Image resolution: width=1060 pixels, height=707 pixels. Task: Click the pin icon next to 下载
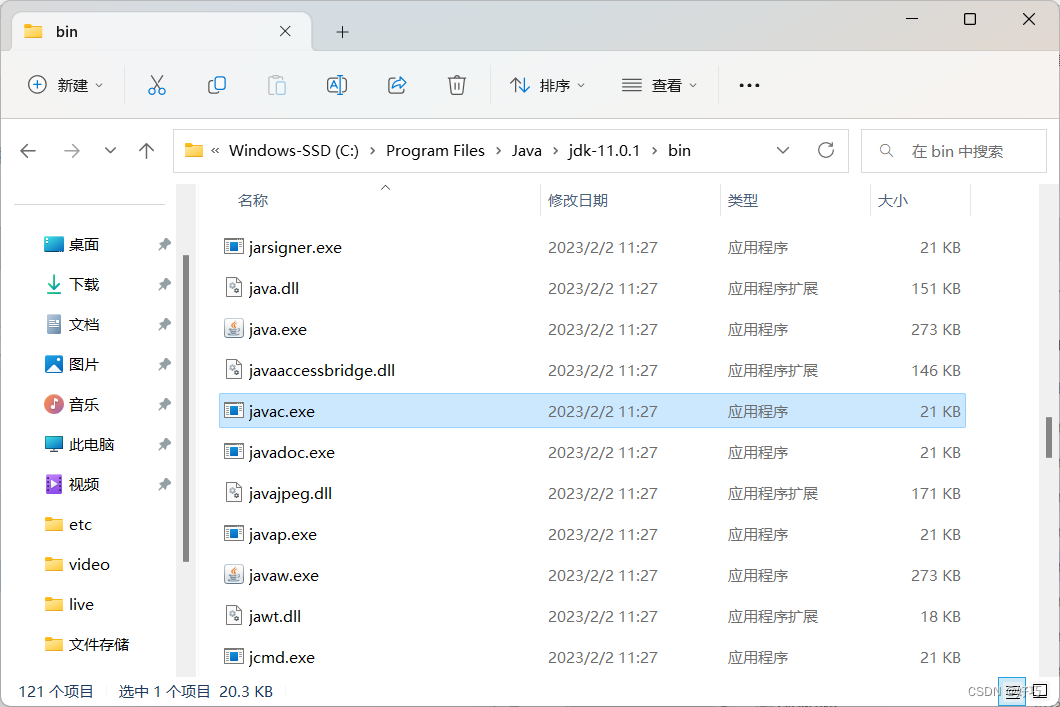coord(164,284)
